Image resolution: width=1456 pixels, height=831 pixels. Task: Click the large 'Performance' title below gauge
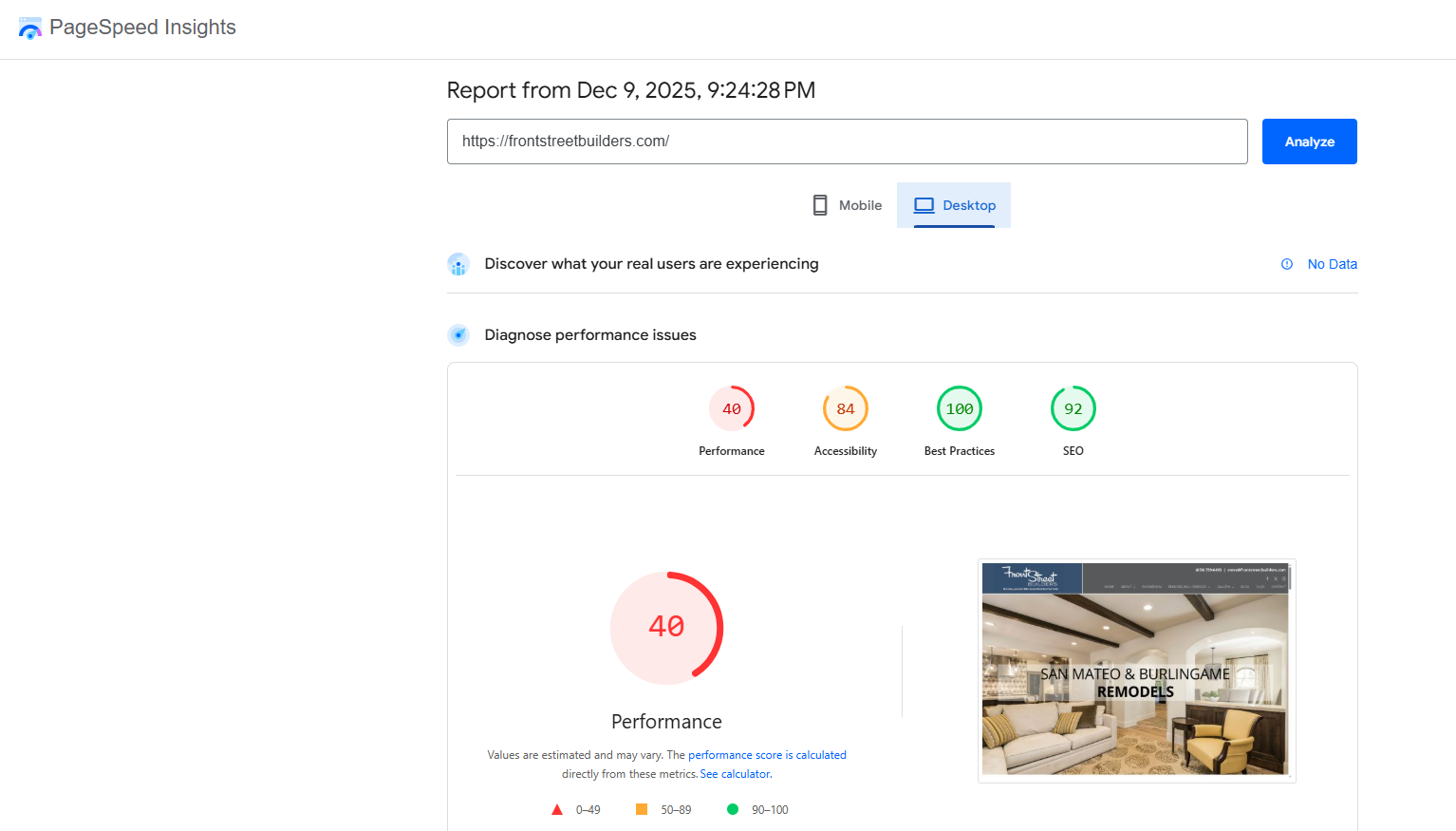[666, 722]
